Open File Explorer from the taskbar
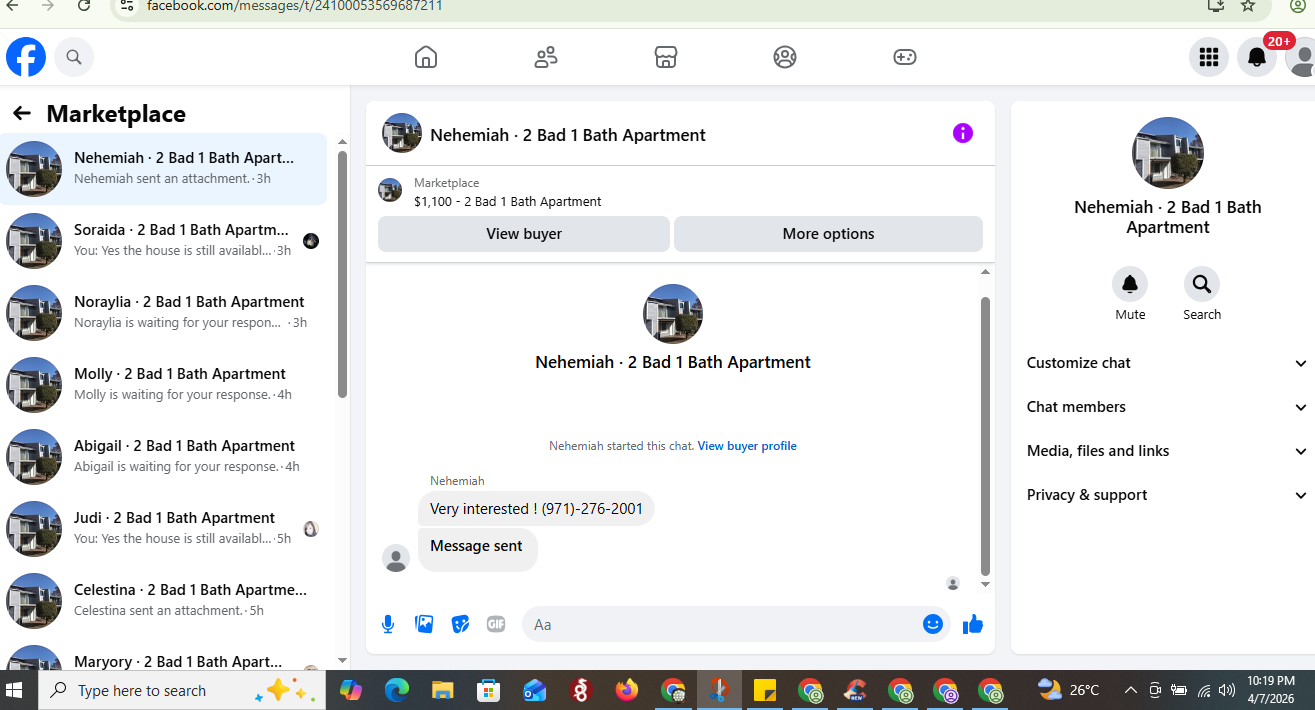 (x=443, y=690)
